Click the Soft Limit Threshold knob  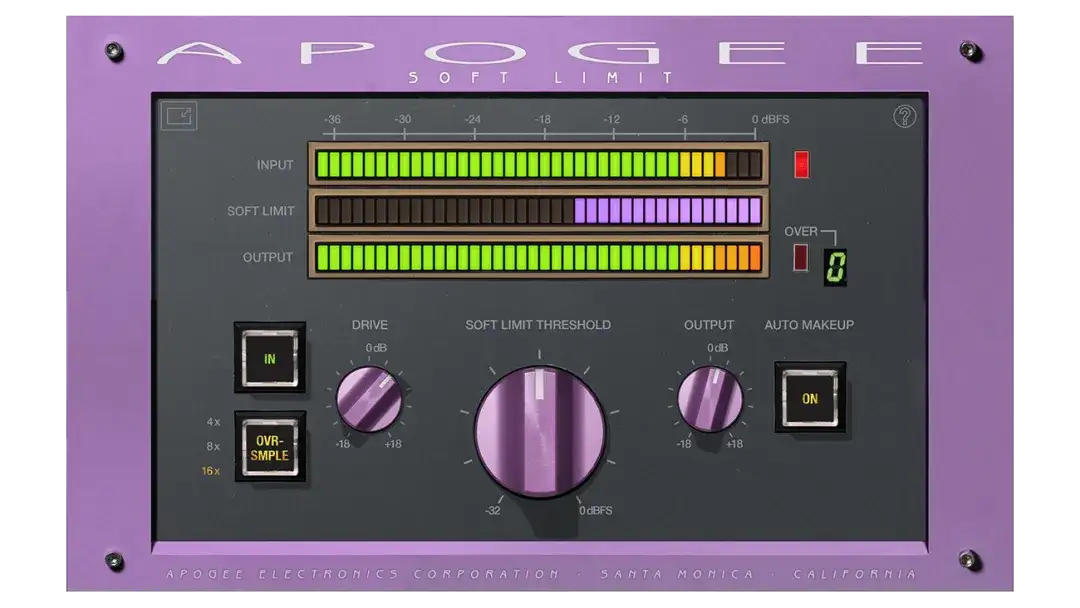(x=540, y=432)
